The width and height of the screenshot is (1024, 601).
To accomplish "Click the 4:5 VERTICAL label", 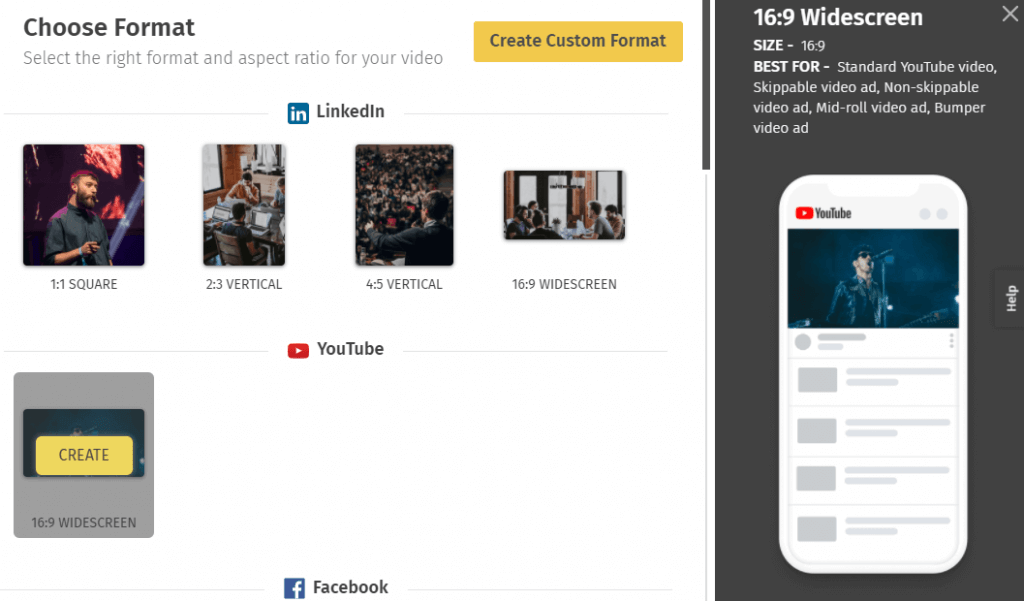I will (x=404, y=284).
